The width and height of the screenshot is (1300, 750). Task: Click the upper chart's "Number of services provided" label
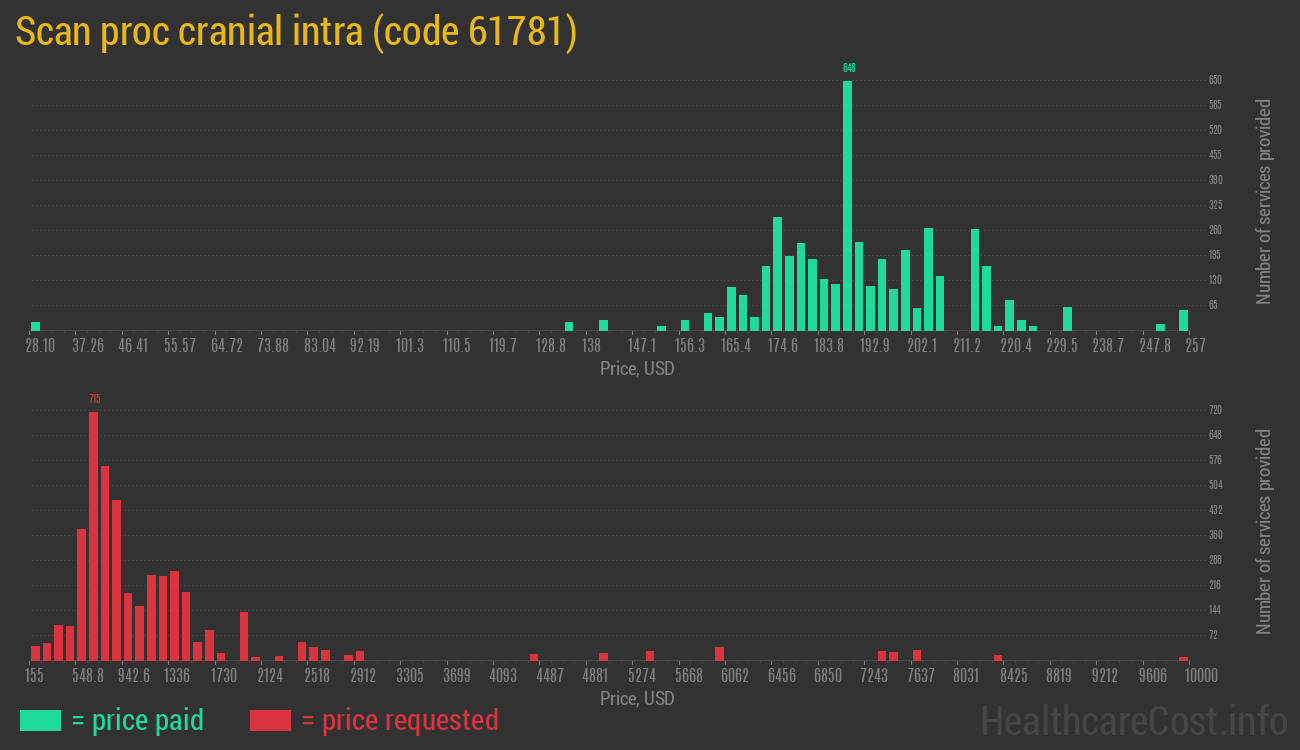click(1264, 201)
